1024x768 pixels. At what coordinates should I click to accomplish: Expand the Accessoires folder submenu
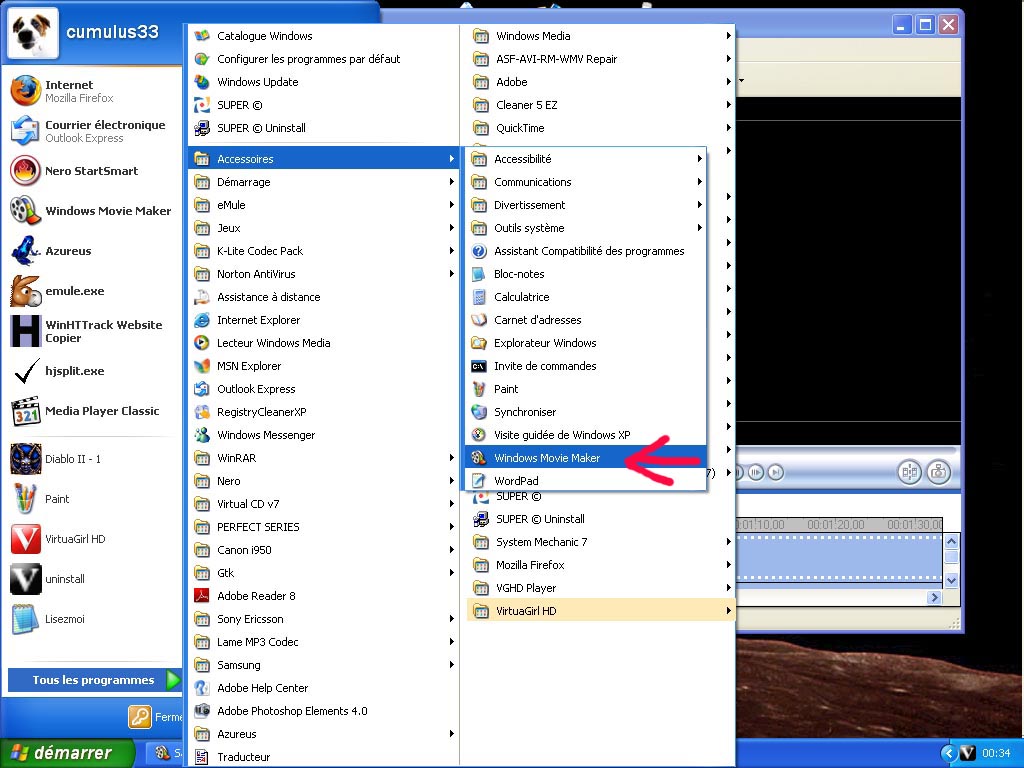[323, 159]
